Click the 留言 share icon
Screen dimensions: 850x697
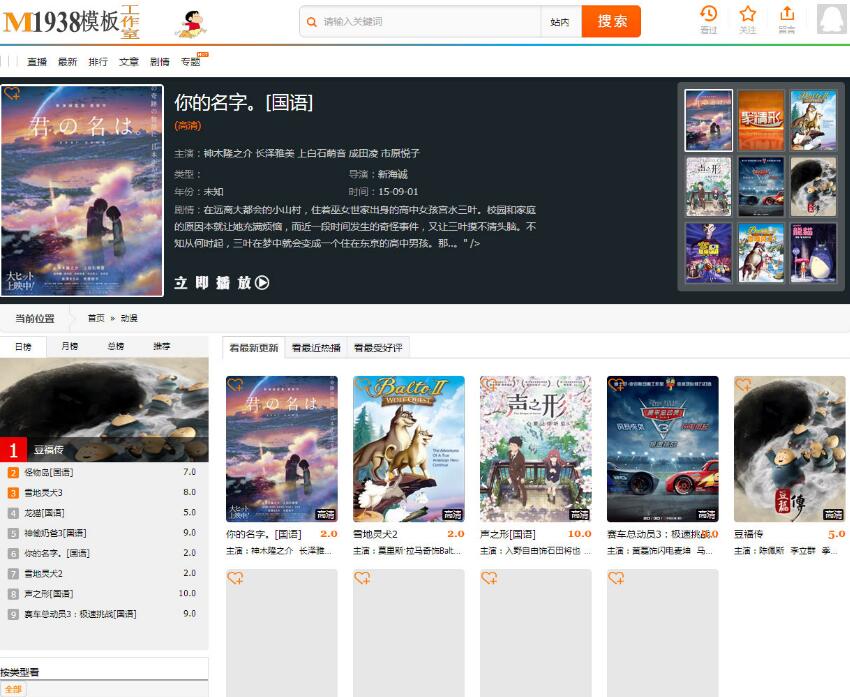click(787, 17)
